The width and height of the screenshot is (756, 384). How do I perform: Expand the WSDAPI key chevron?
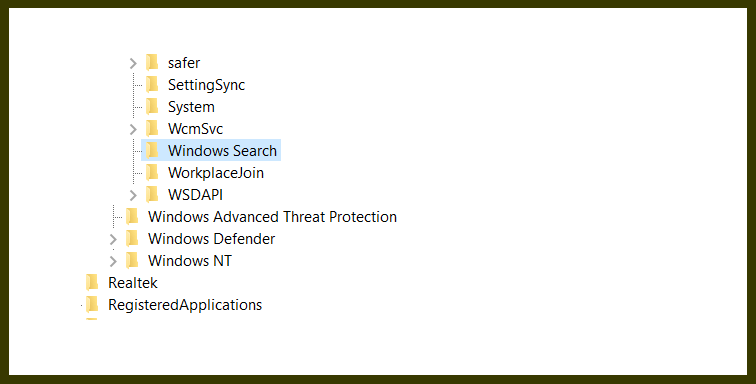133,195
